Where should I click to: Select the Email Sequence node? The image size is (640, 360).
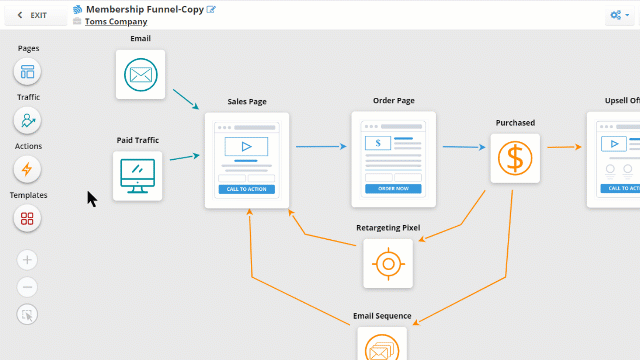pyautogui.click(x=382, y=344)
